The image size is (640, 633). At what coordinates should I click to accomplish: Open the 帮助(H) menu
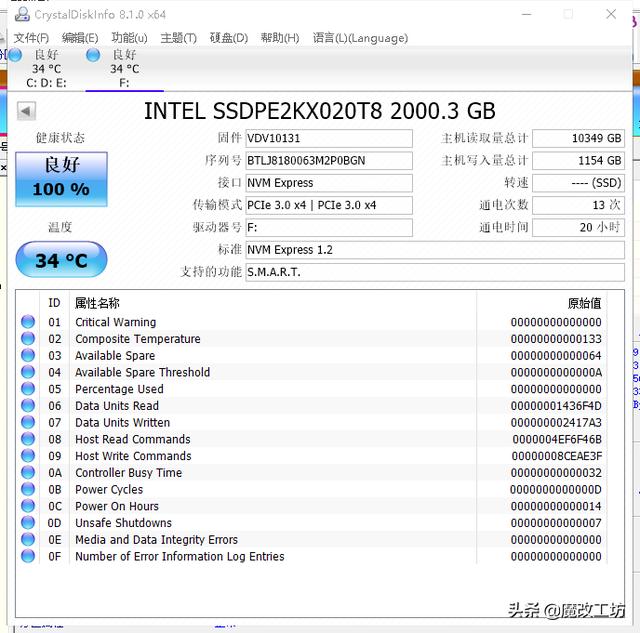coord(280,38)
